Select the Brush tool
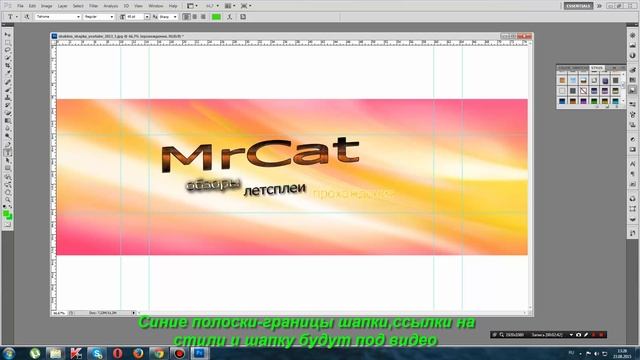640x360 pixels. pyautogui.click(x=8, y=90)
